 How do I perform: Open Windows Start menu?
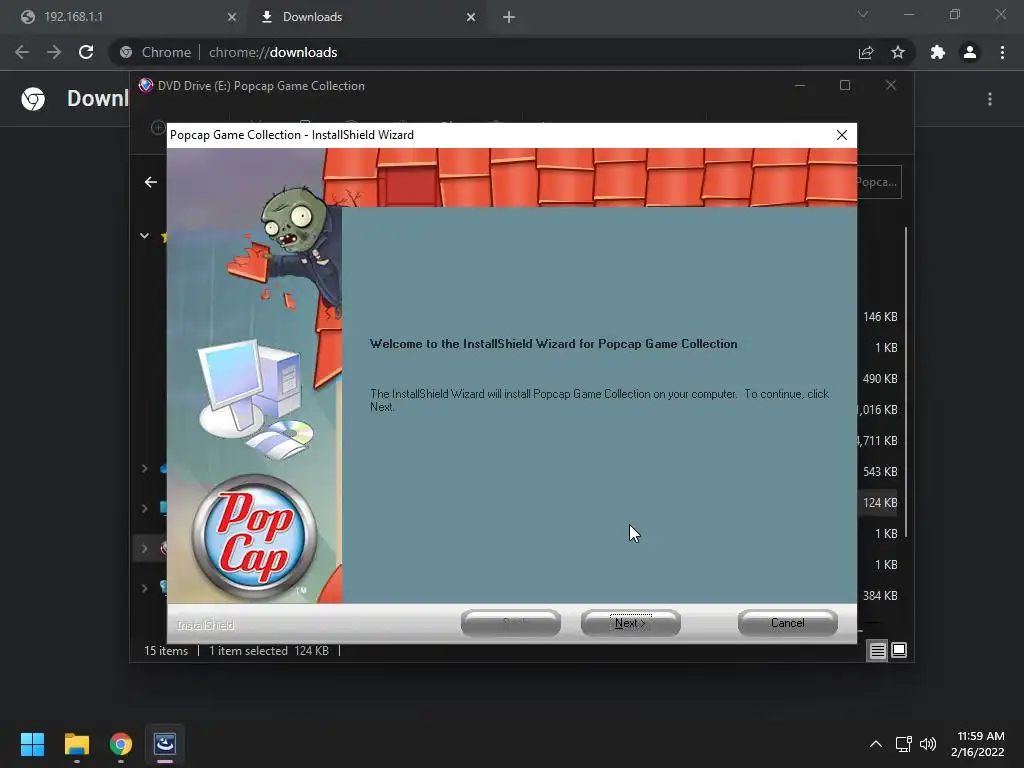(32, 744)
